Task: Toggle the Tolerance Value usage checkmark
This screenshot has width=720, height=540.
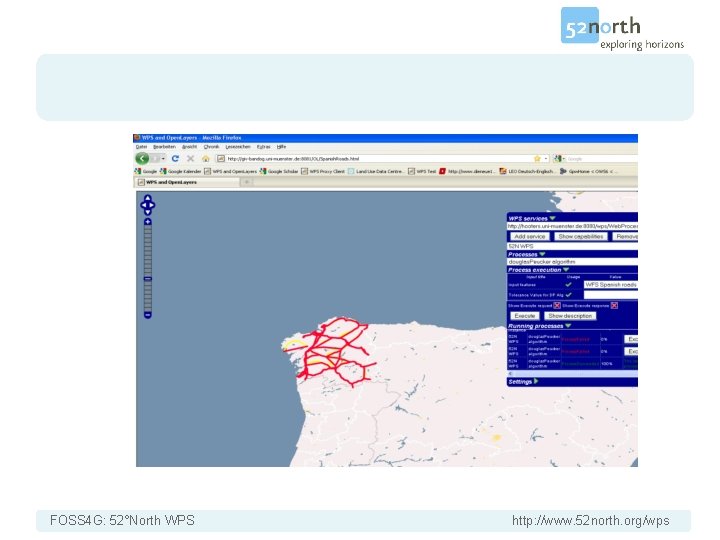Action: [x=568, y=295]
